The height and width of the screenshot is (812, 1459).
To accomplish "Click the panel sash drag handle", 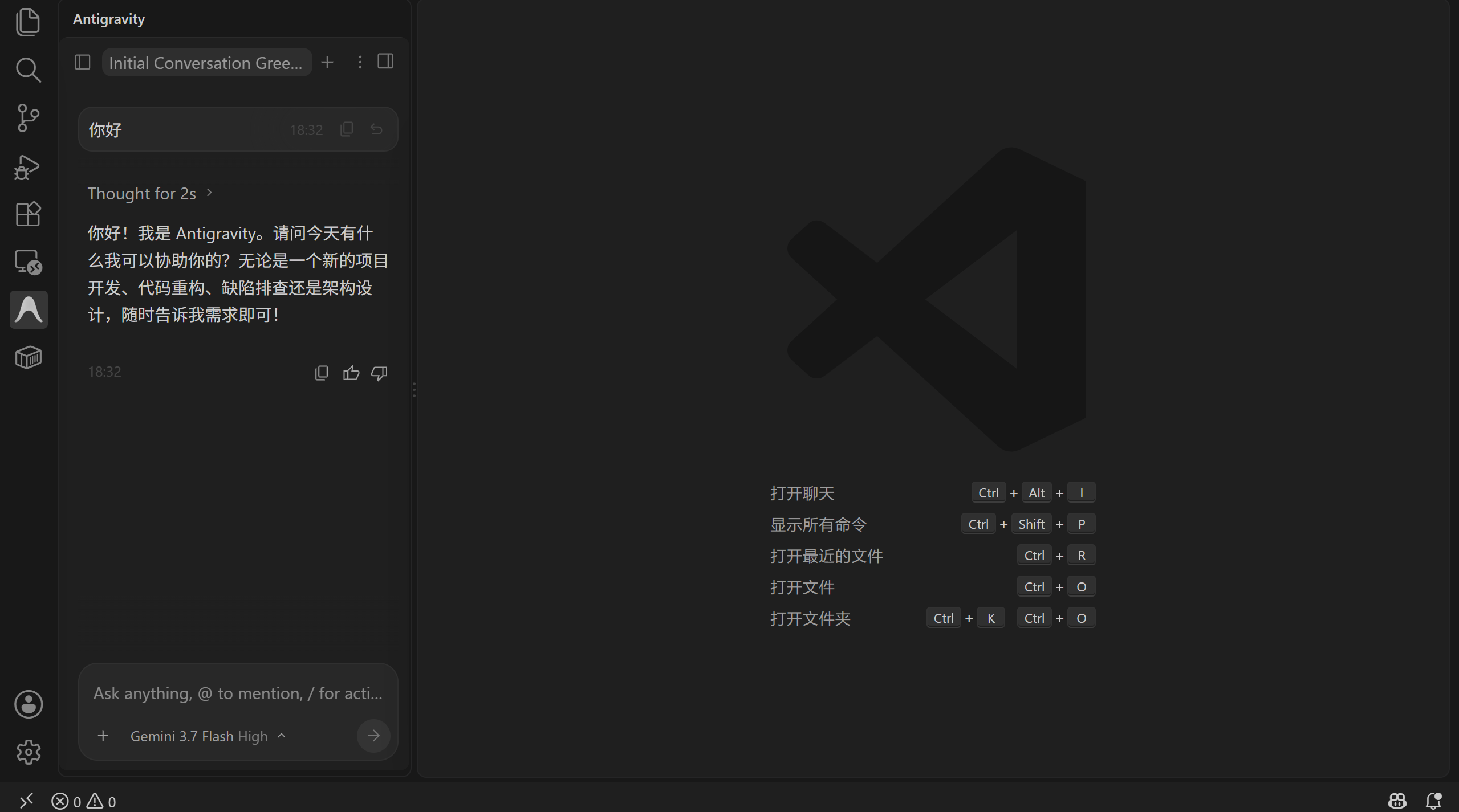I will (x=414, y=389).
